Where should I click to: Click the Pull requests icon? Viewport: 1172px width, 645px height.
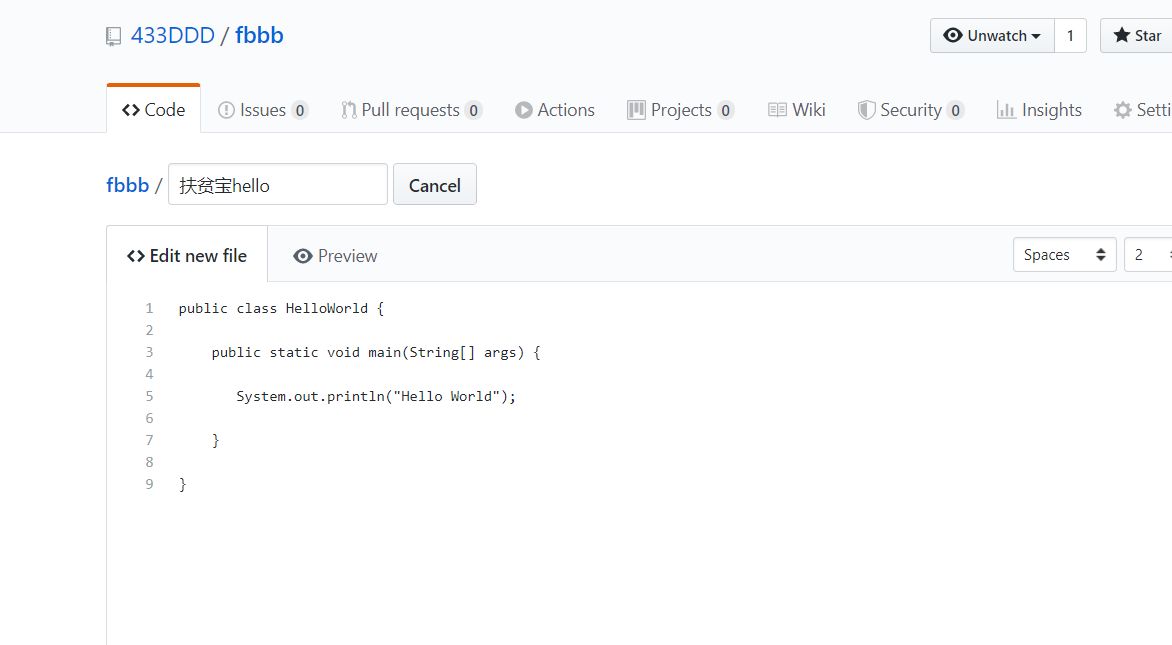click(349, 110)
